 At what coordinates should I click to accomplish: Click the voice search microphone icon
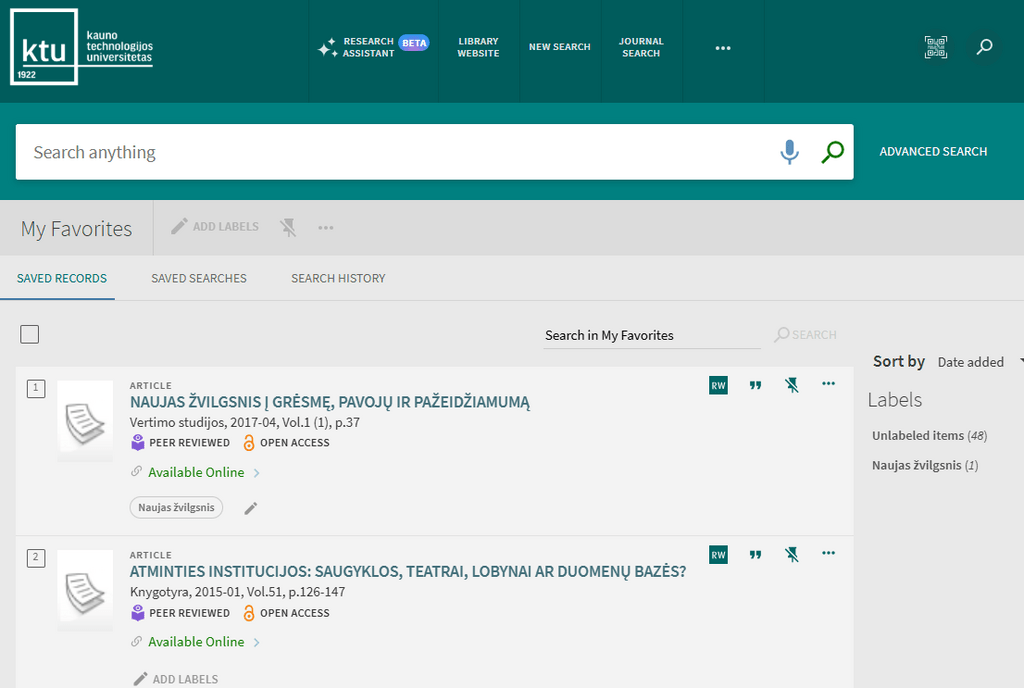(789, 152)
